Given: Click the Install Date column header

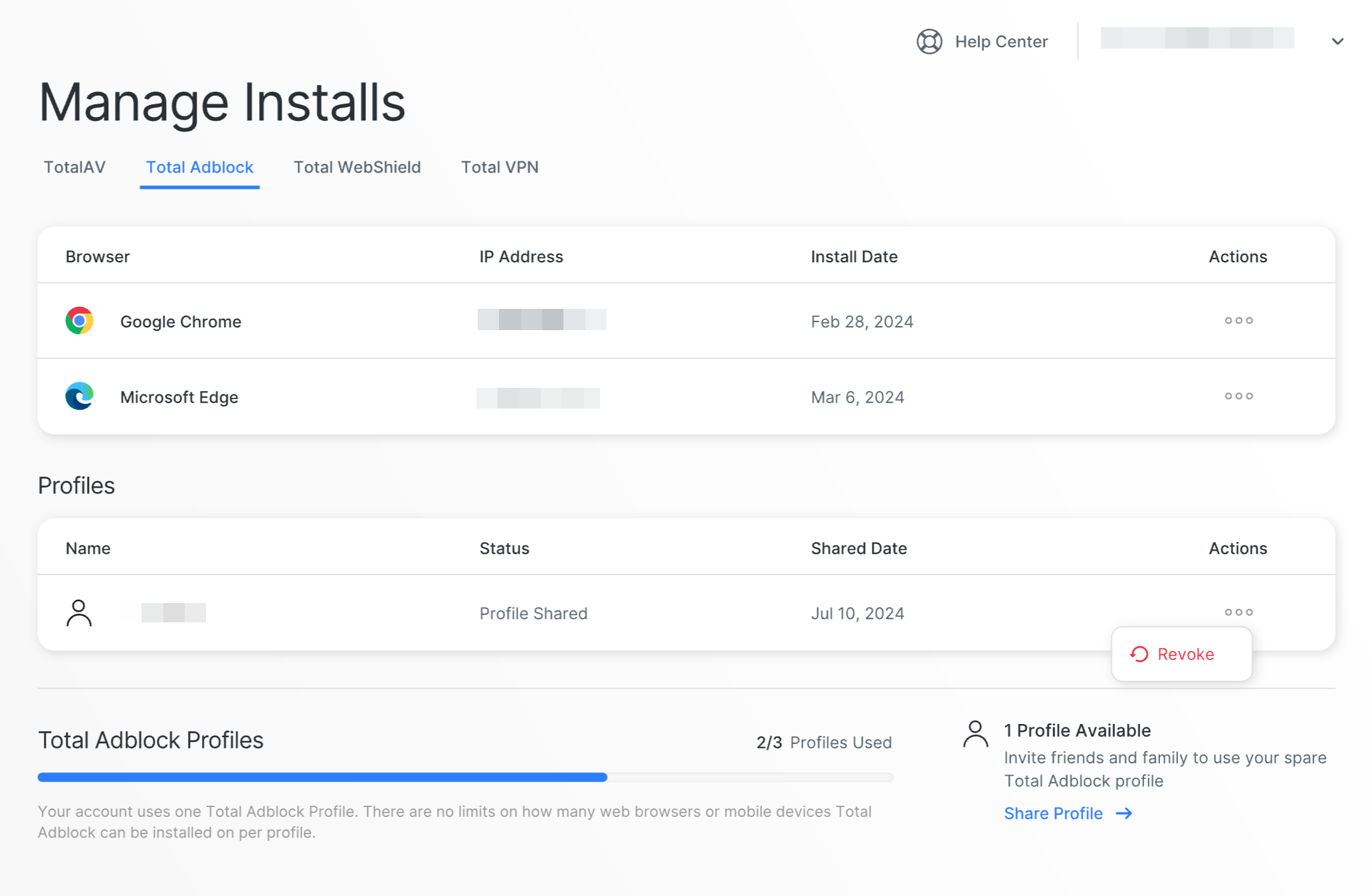Looking at the screenshot, I should (854, 256).
